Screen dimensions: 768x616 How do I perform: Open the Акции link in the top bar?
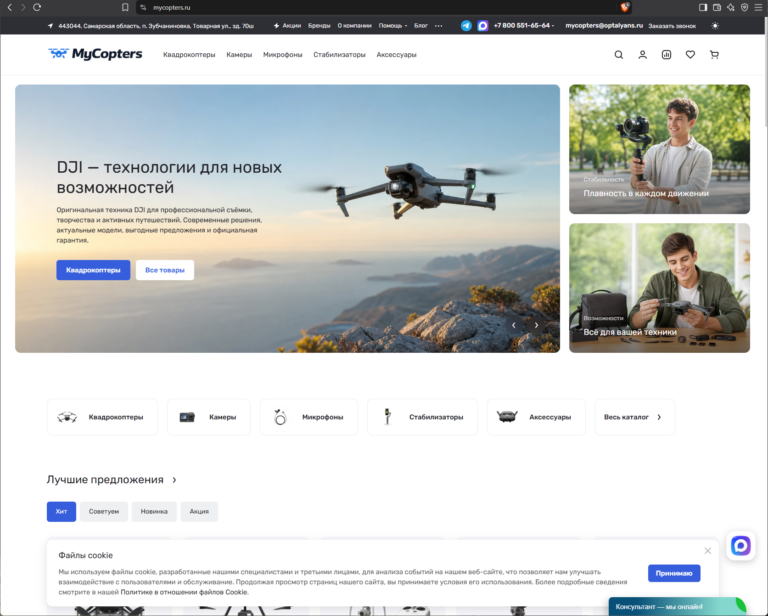tap(288, 25)
